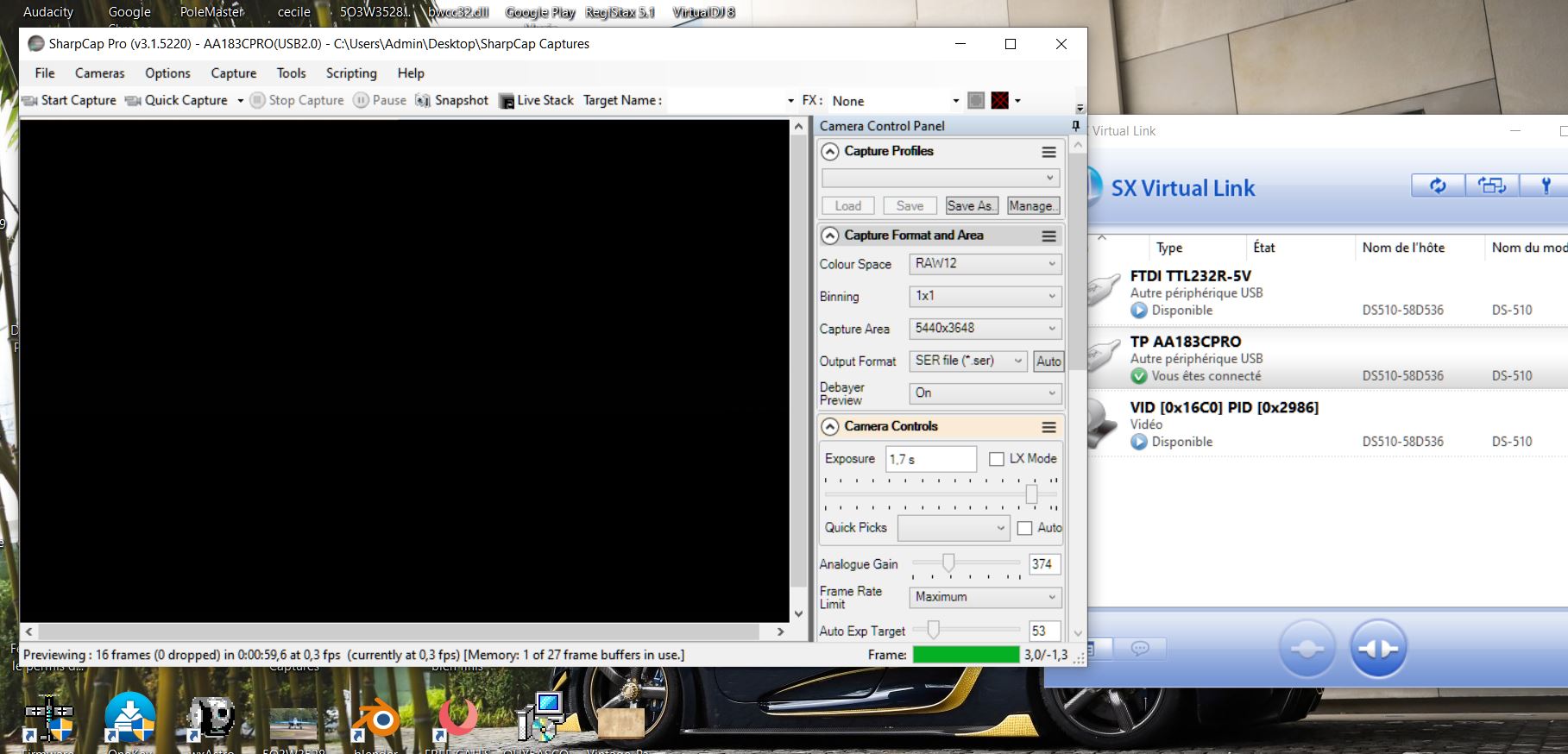
Task: Collapse the Capture Profiles section
Action: tap(830, 152)
